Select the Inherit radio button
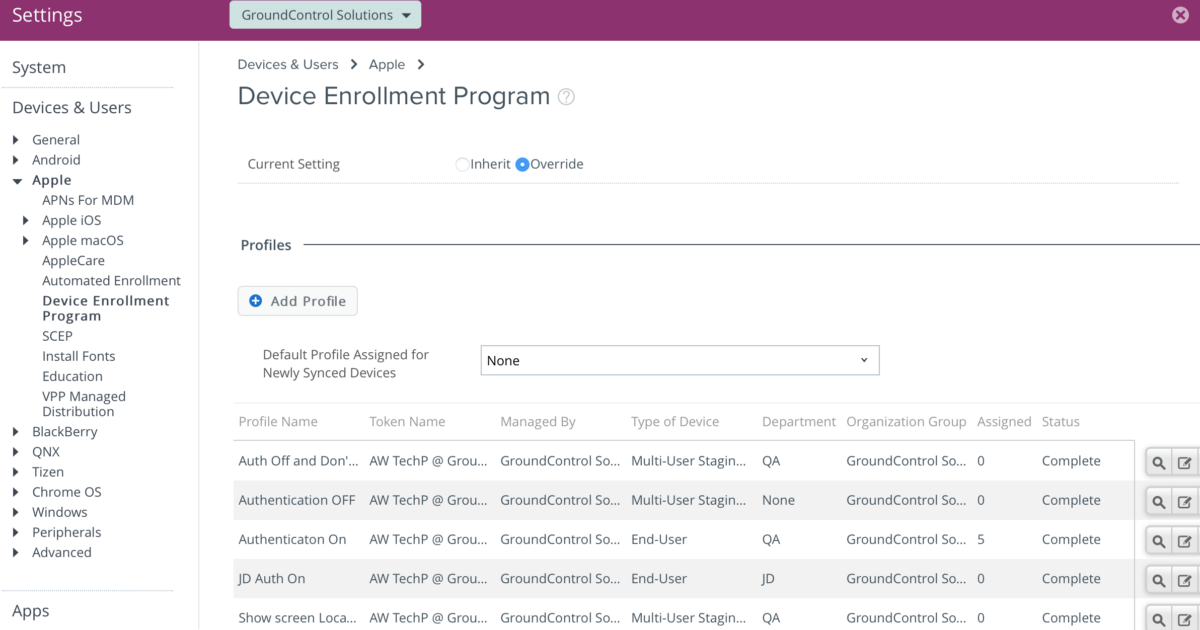 462,164
